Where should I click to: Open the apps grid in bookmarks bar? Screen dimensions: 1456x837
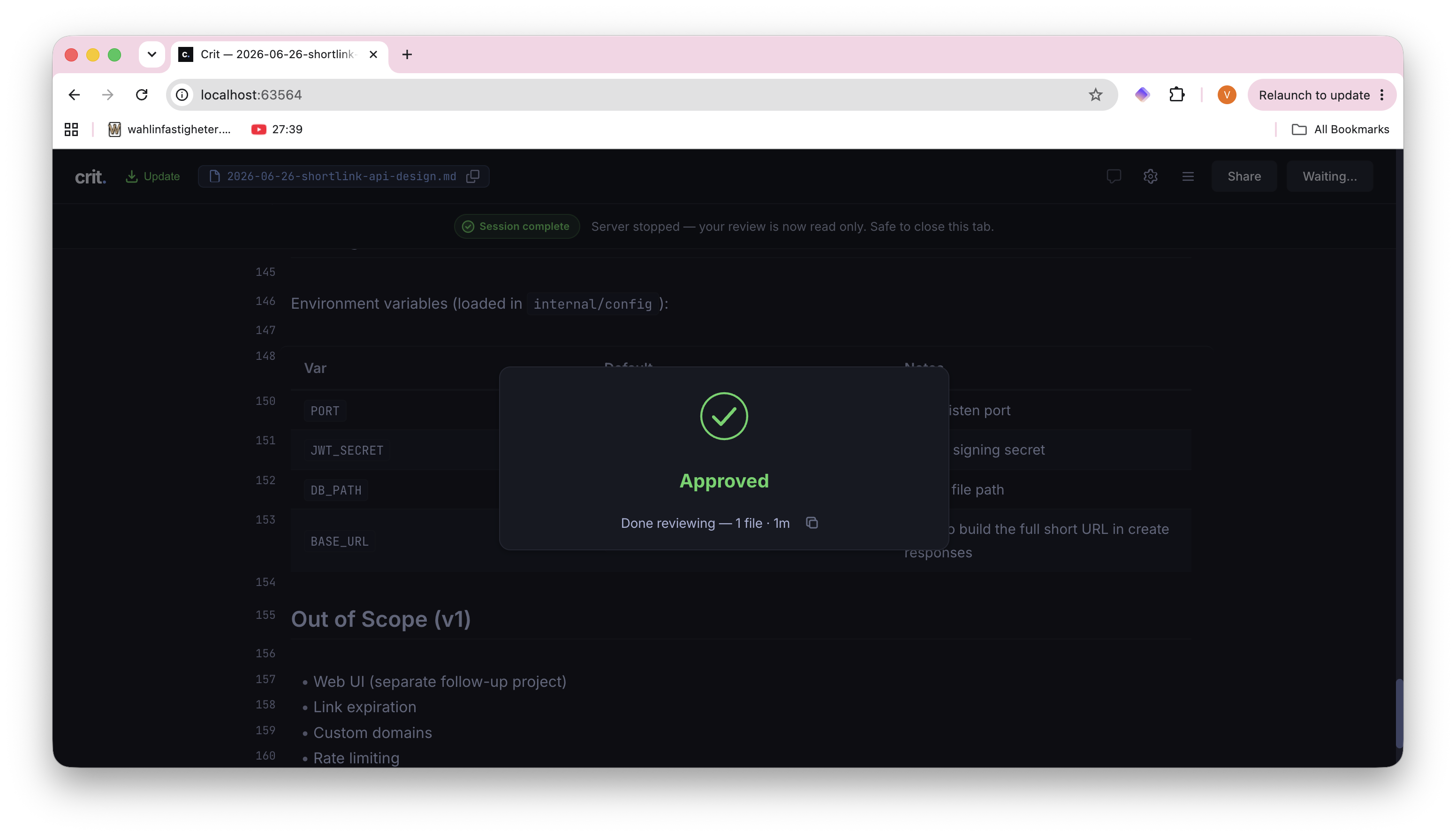[71, 129]
